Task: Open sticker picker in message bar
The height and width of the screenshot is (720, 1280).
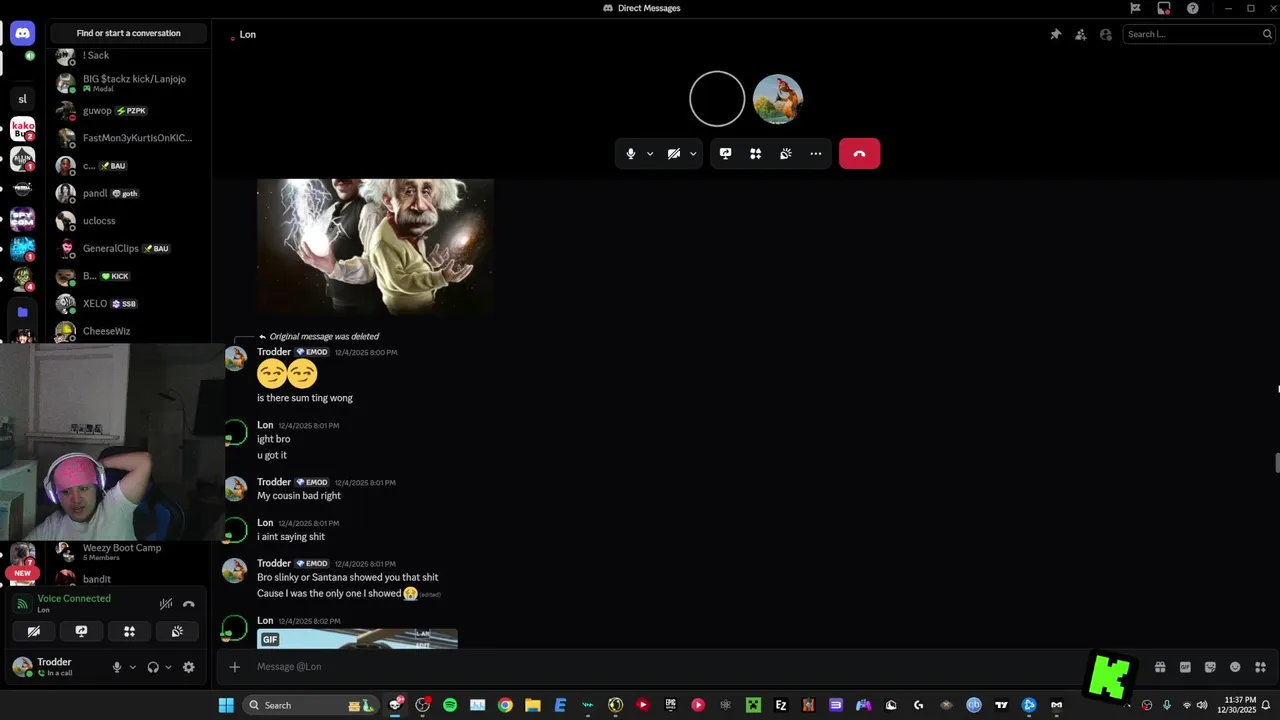Action: pos(1210,667)
